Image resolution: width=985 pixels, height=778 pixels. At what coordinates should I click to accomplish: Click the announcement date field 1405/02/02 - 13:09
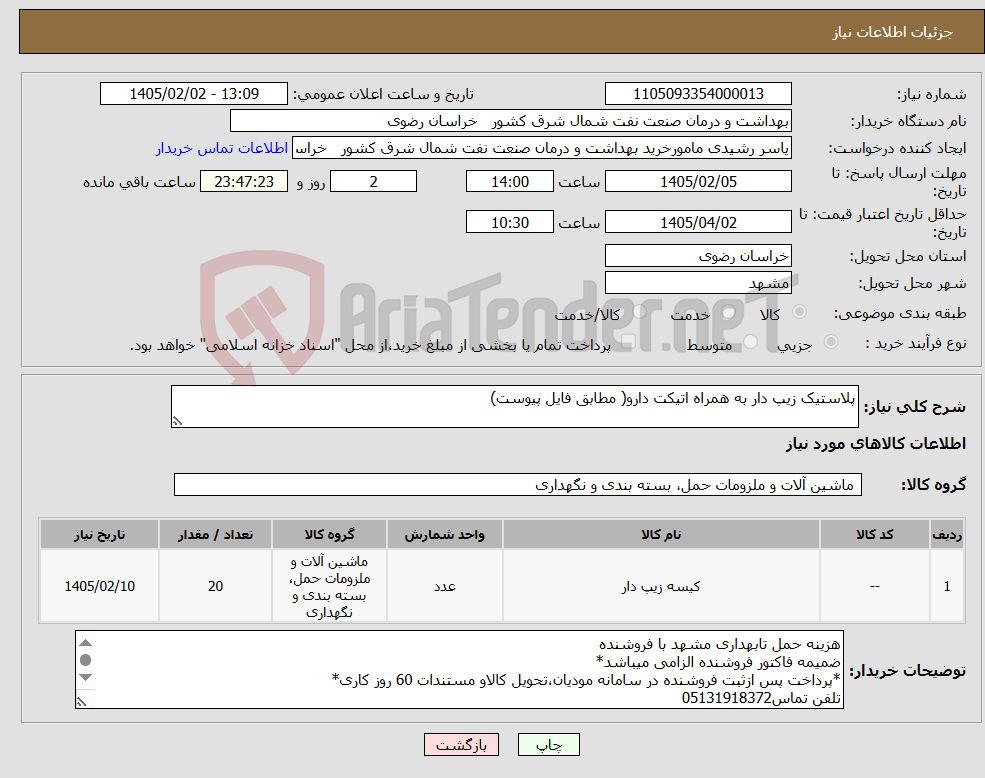coord(193,94)
